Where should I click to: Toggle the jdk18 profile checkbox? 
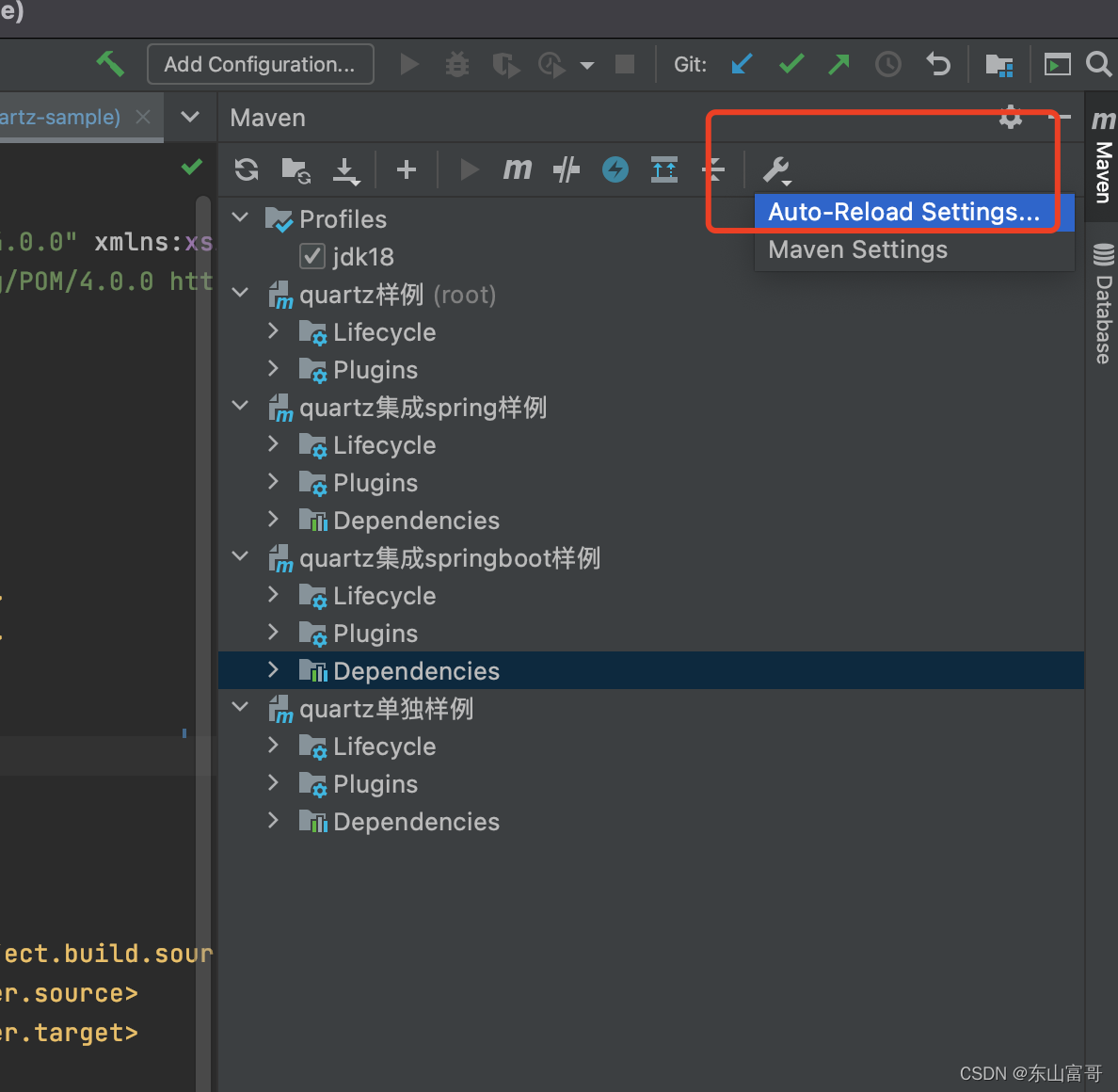[x=312, y=256]
